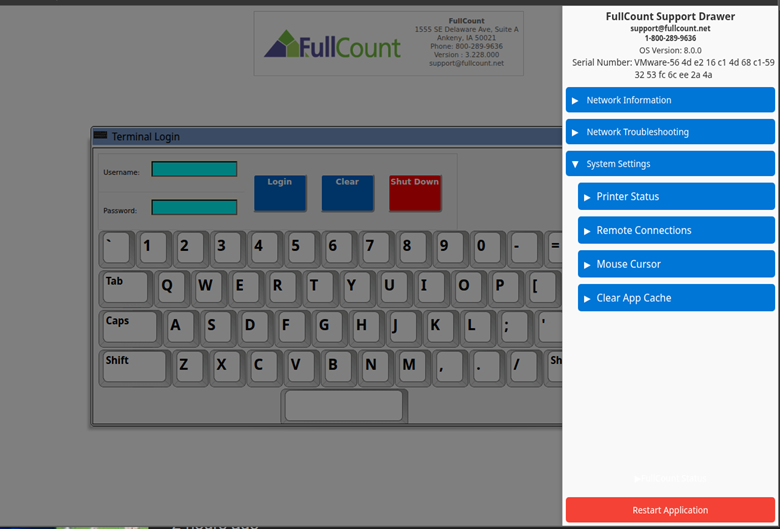
Task: Tap the U key
Action: [x=394, y=288]
